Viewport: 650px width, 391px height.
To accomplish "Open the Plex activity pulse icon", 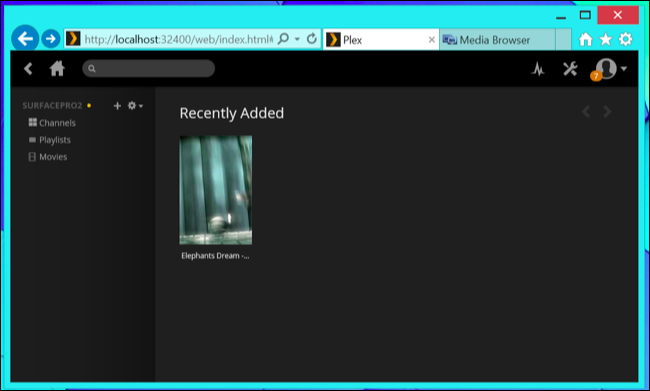I will pyautogui.click(x=538, y=69).
